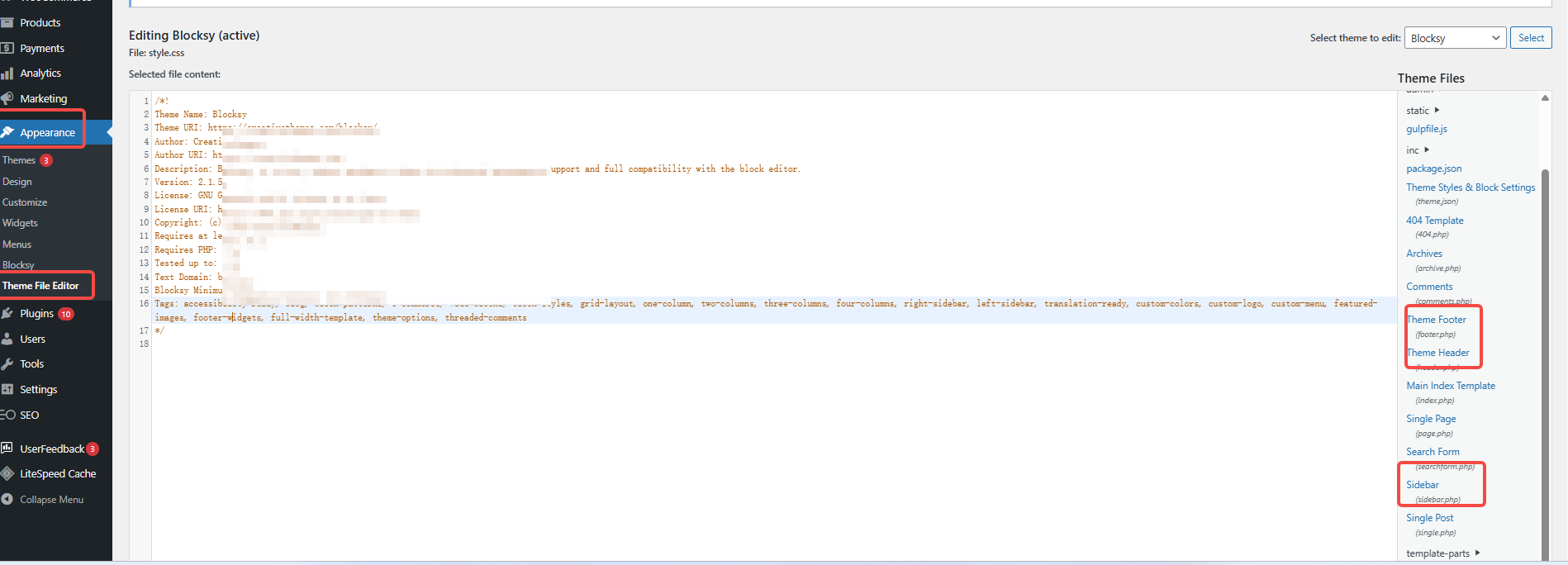Open gulpfile.js file

[x=1427, y=129]
